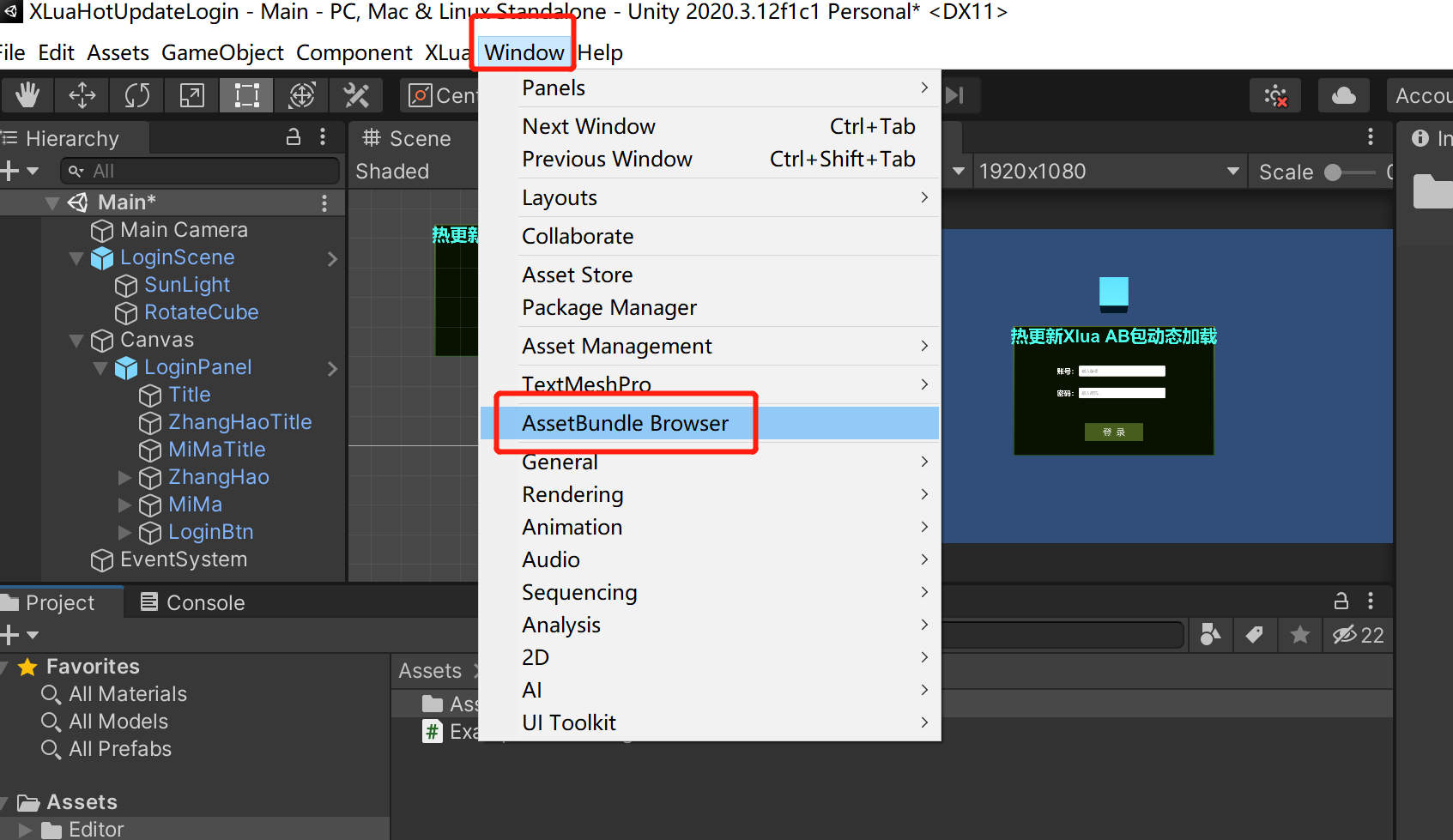Collapse the Canvas object

[76, 340]
